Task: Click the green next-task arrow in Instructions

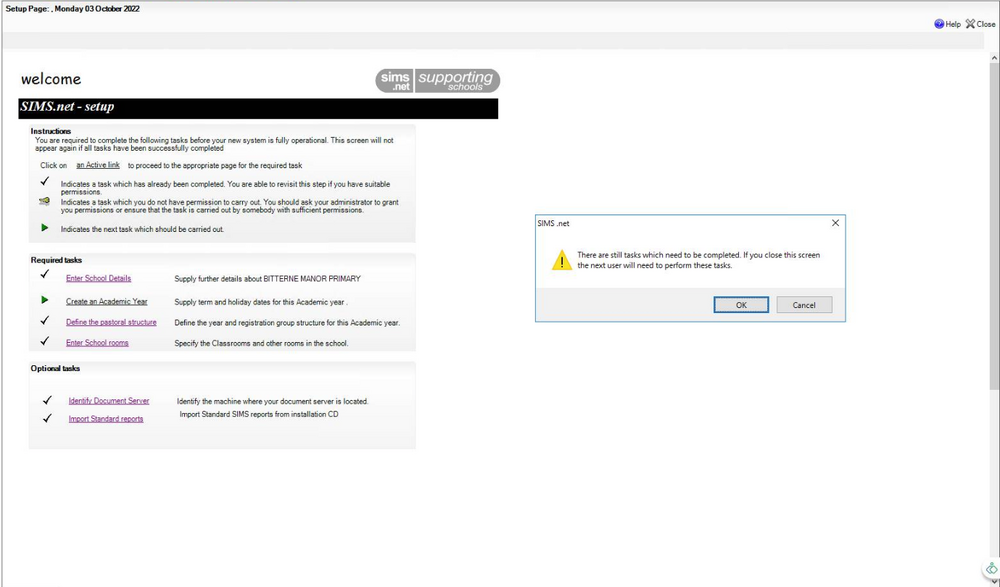Action: 45,228
